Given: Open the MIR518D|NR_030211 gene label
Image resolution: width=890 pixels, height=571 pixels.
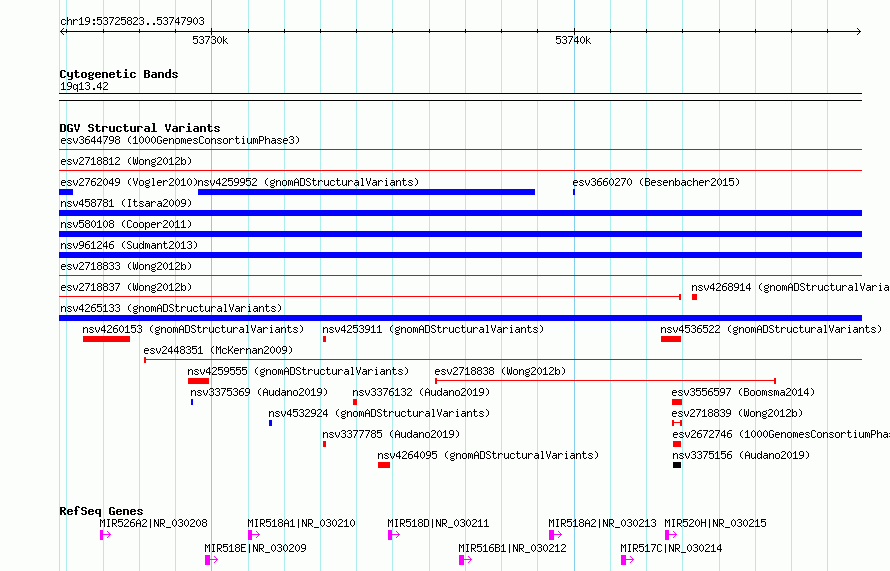Looking at the screenshot, I should point(438,523).
